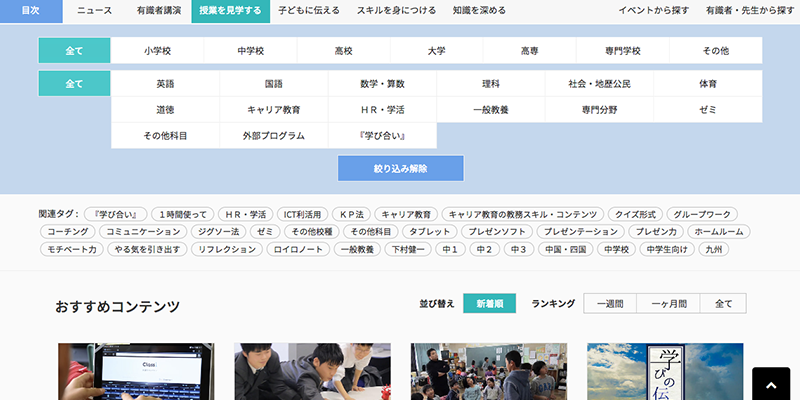Show the 一ヶ月間 ranking
The height and width of the screenshot is (400, 800).
point(670,304)
